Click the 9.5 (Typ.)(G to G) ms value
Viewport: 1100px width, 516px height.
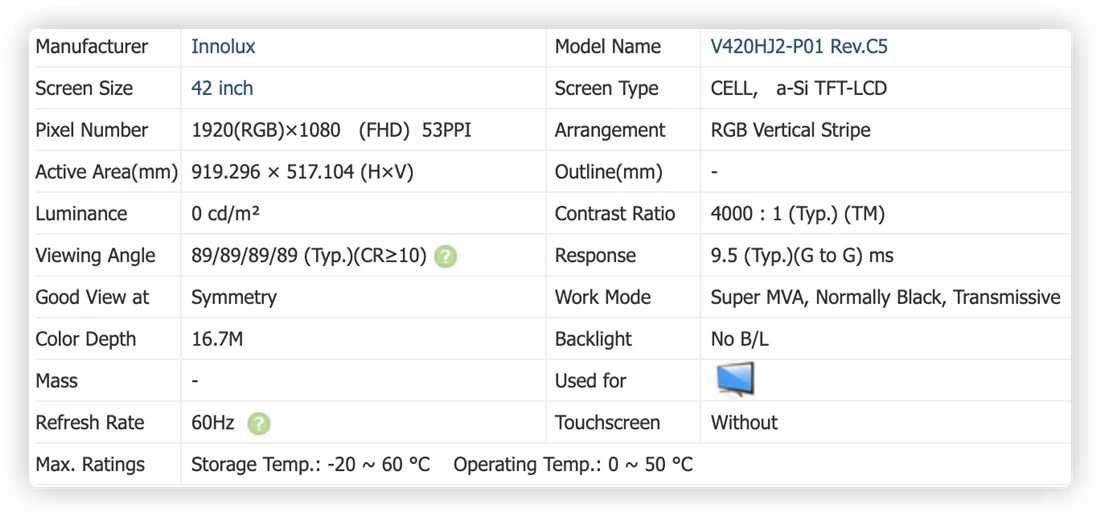click(x=802, y=256)
